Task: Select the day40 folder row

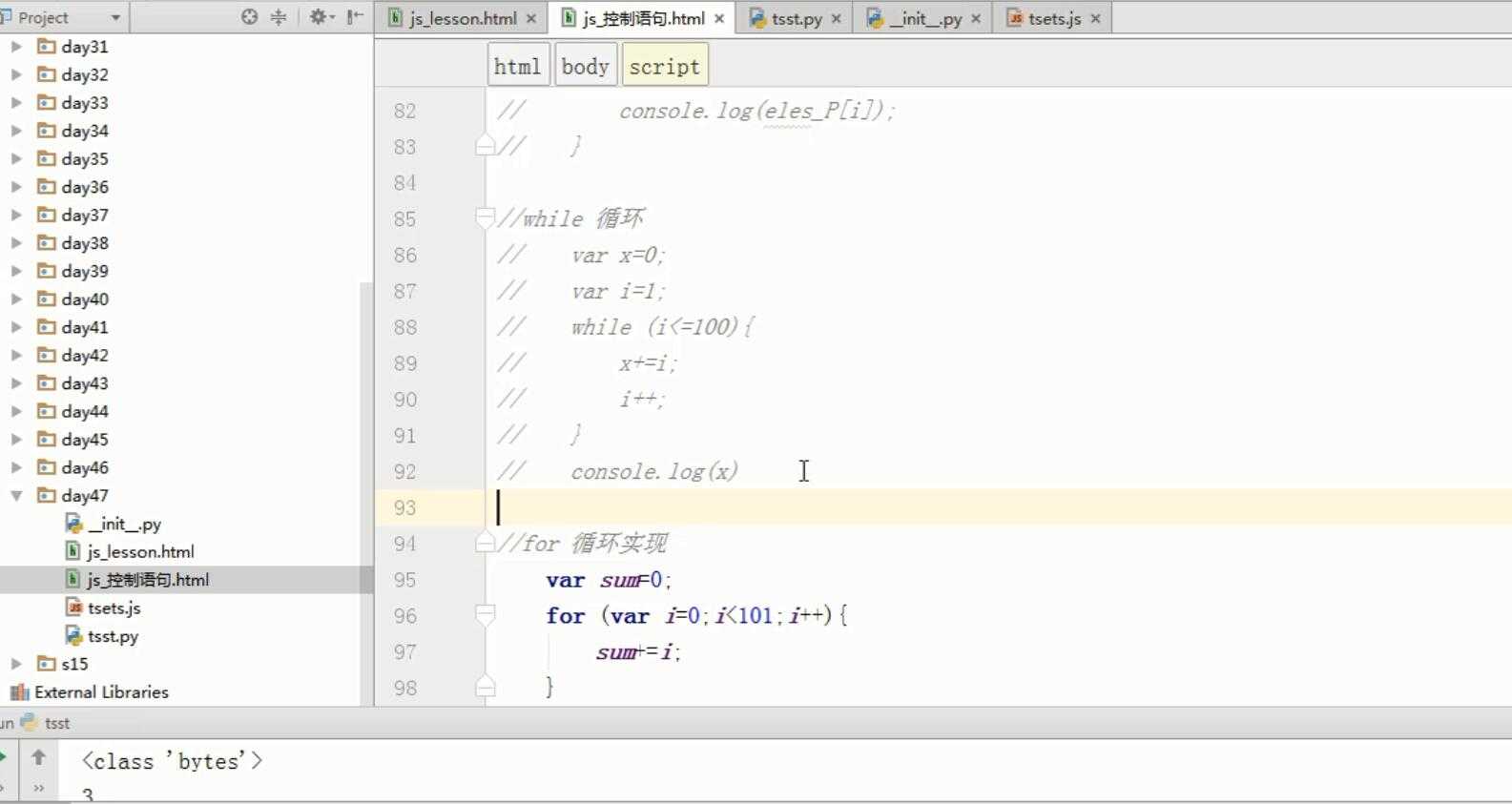Action: click(181, 299)
